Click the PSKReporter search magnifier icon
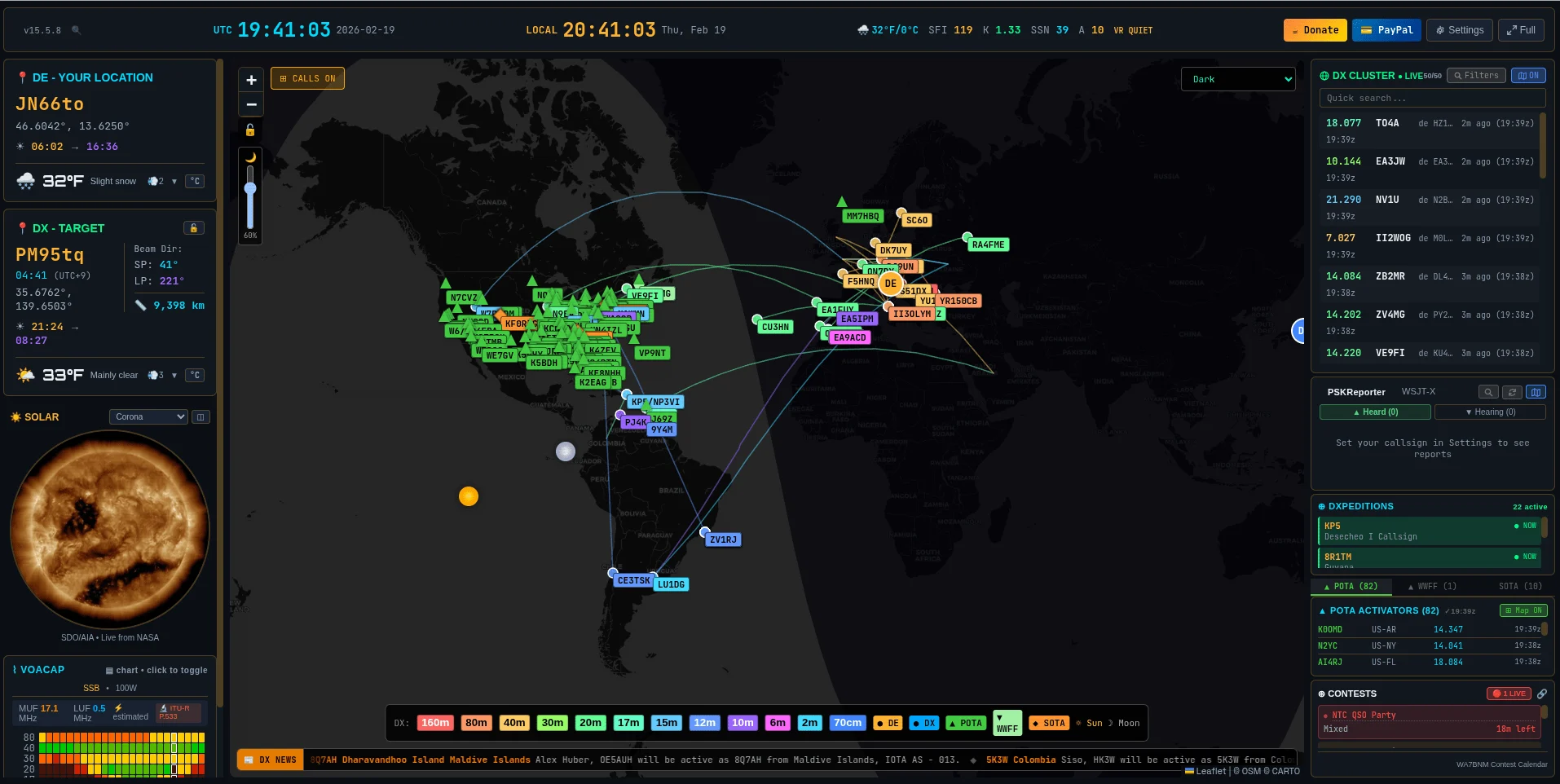This screenshot has height=784, width=1560. click(1488, 392)
